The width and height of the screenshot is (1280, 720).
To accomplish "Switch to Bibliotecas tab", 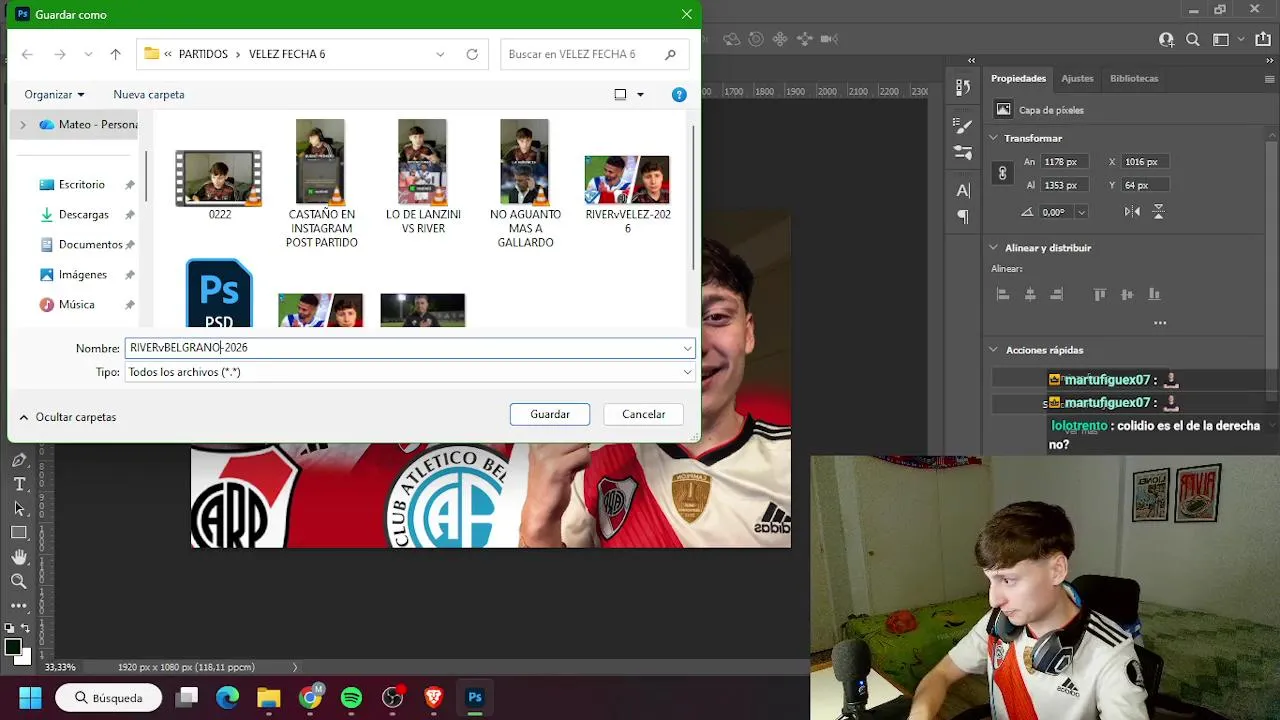I will (x=1134, y=78).
